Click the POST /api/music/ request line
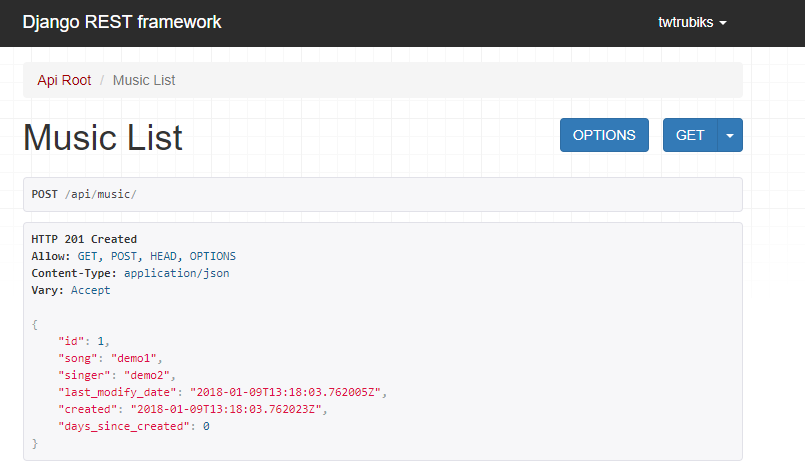This screenshot has height=470, width=805. tap(84, 194)
